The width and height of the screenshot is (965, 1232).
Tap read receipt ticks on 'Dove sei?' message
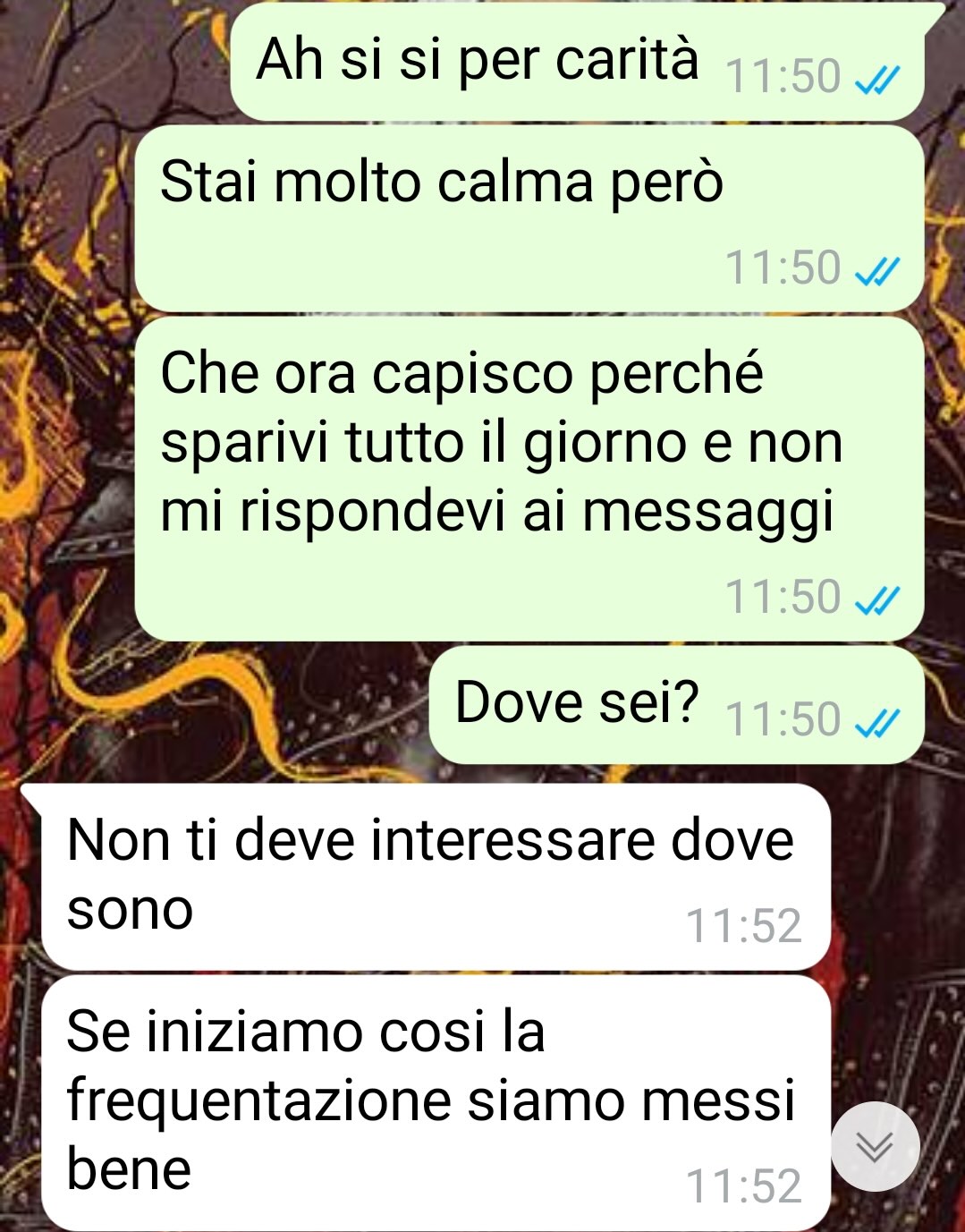tap(876, 722)
